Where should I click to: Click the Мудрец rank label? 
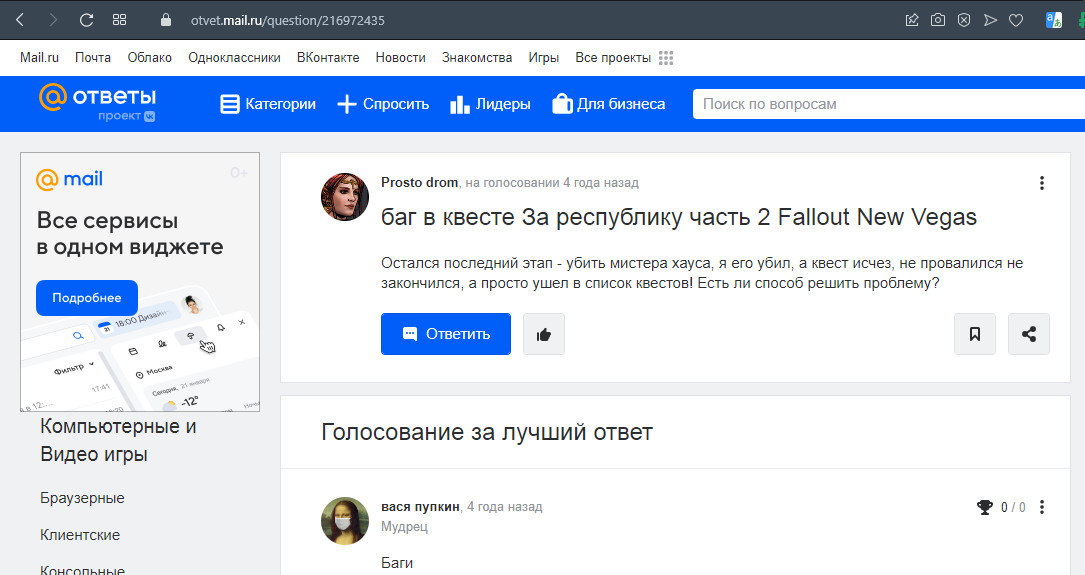[x=404, y=527]
